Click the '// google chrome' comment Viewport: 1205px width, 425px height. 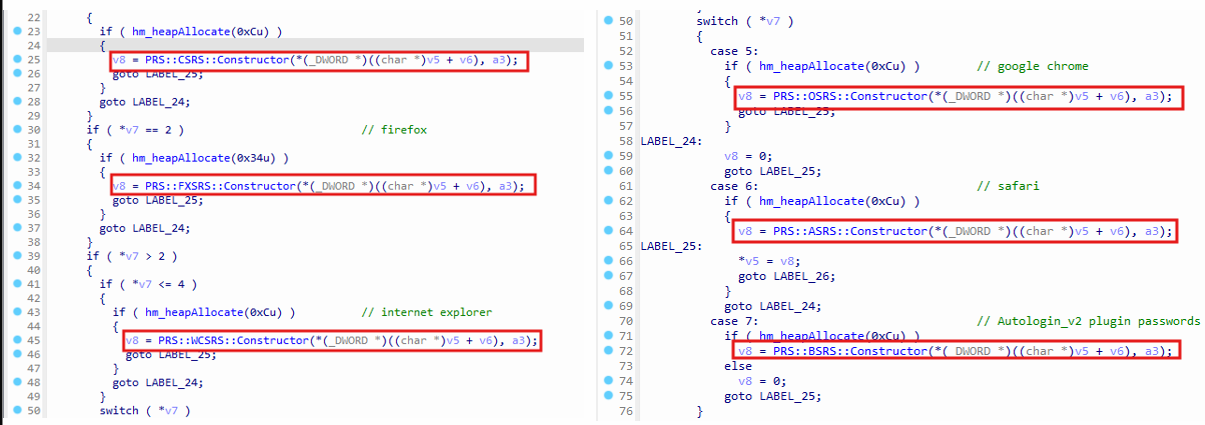coord(1032,66)
